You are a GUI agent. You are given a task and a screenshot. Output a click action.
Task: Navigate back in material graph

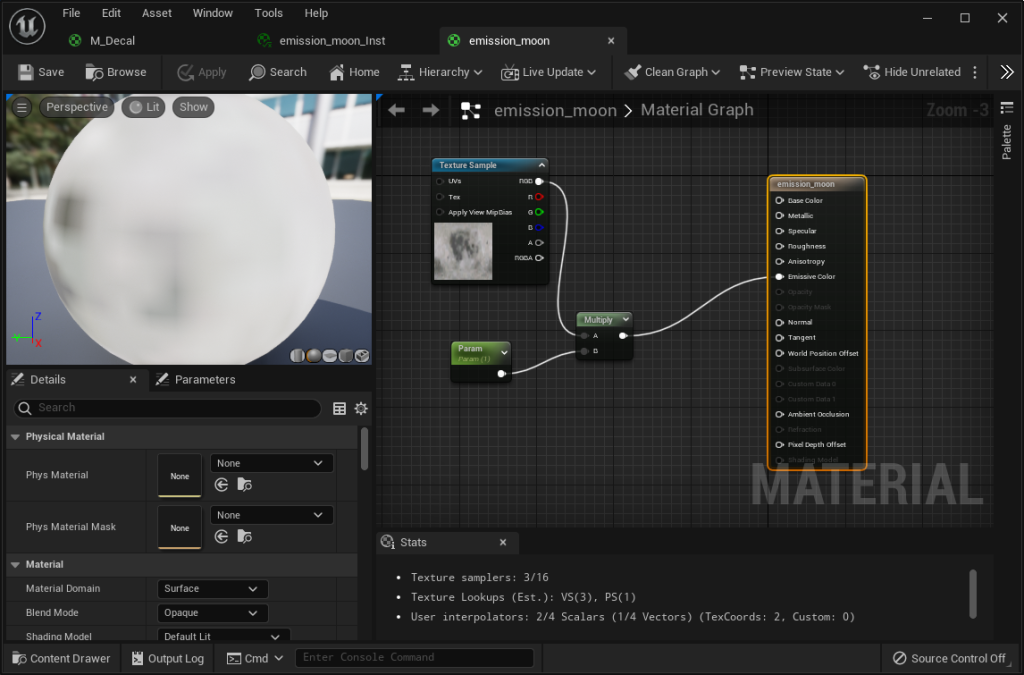pos(396,110)
